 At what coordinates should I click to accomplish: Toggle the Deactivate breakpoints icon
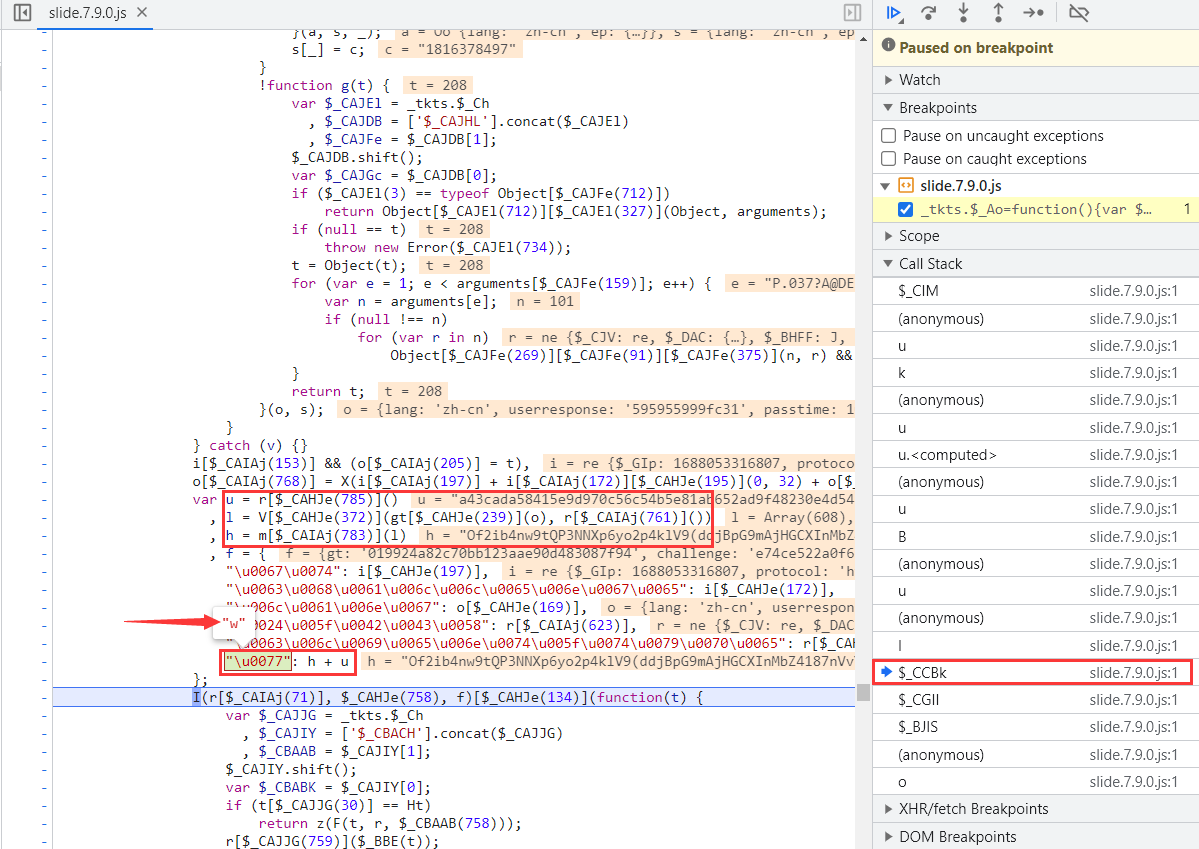(1078, 13)
